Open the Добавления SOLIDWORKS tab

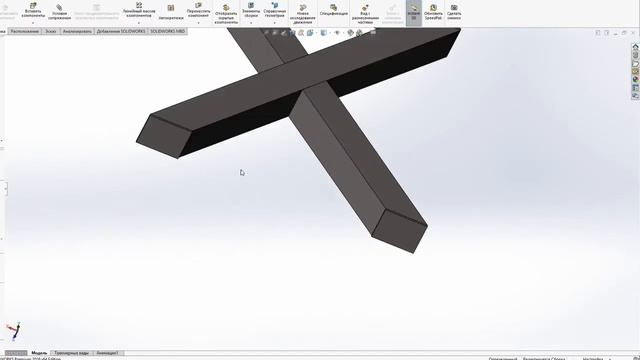121,31
